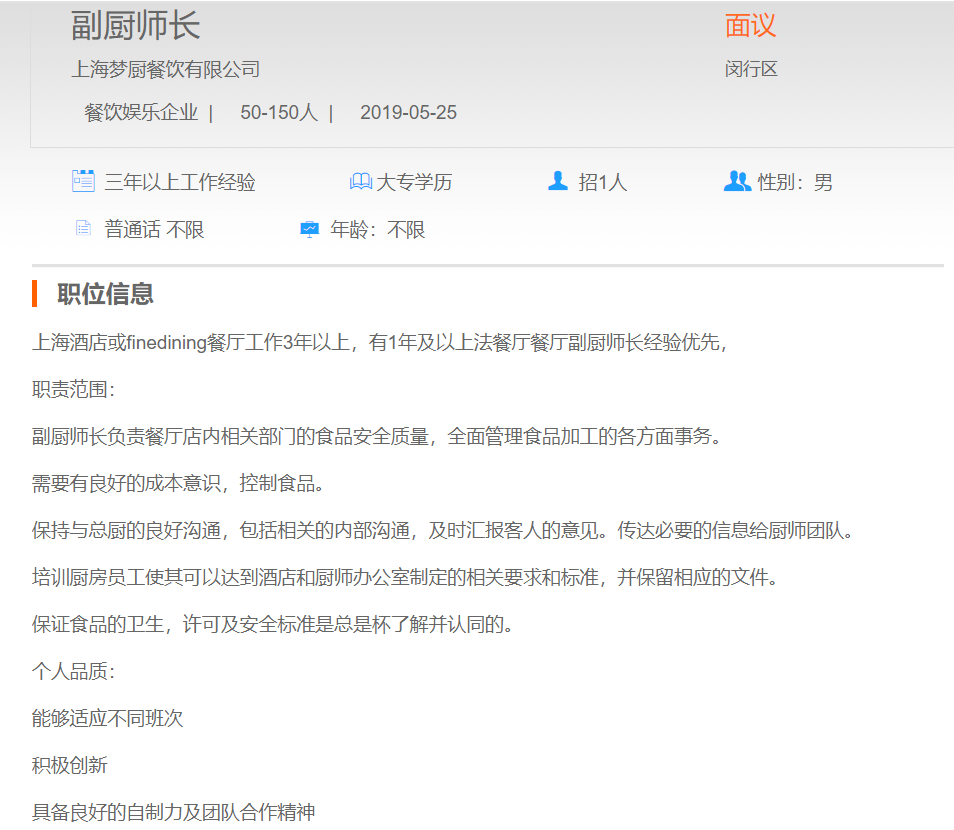
Task: Open the 上海梦厨餐饮有限公司 company link
Action: pos(166,69)
